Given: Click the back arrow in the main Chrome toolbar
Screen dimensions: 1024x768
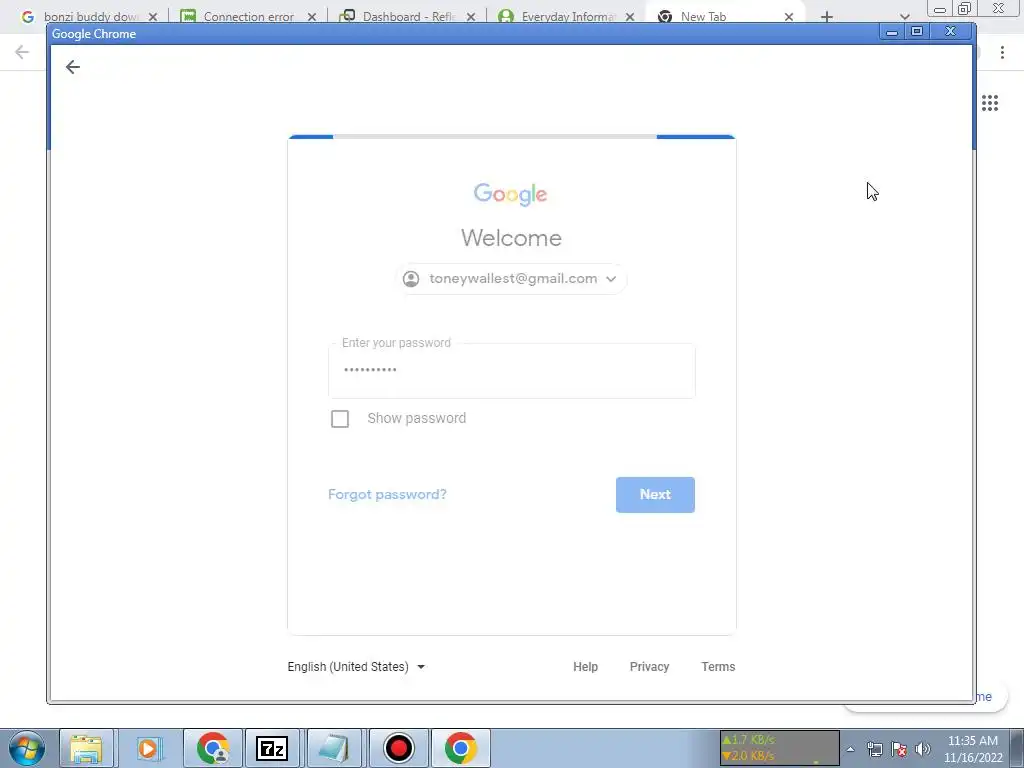Looking at the screenshot, I should tap(22, 52).
